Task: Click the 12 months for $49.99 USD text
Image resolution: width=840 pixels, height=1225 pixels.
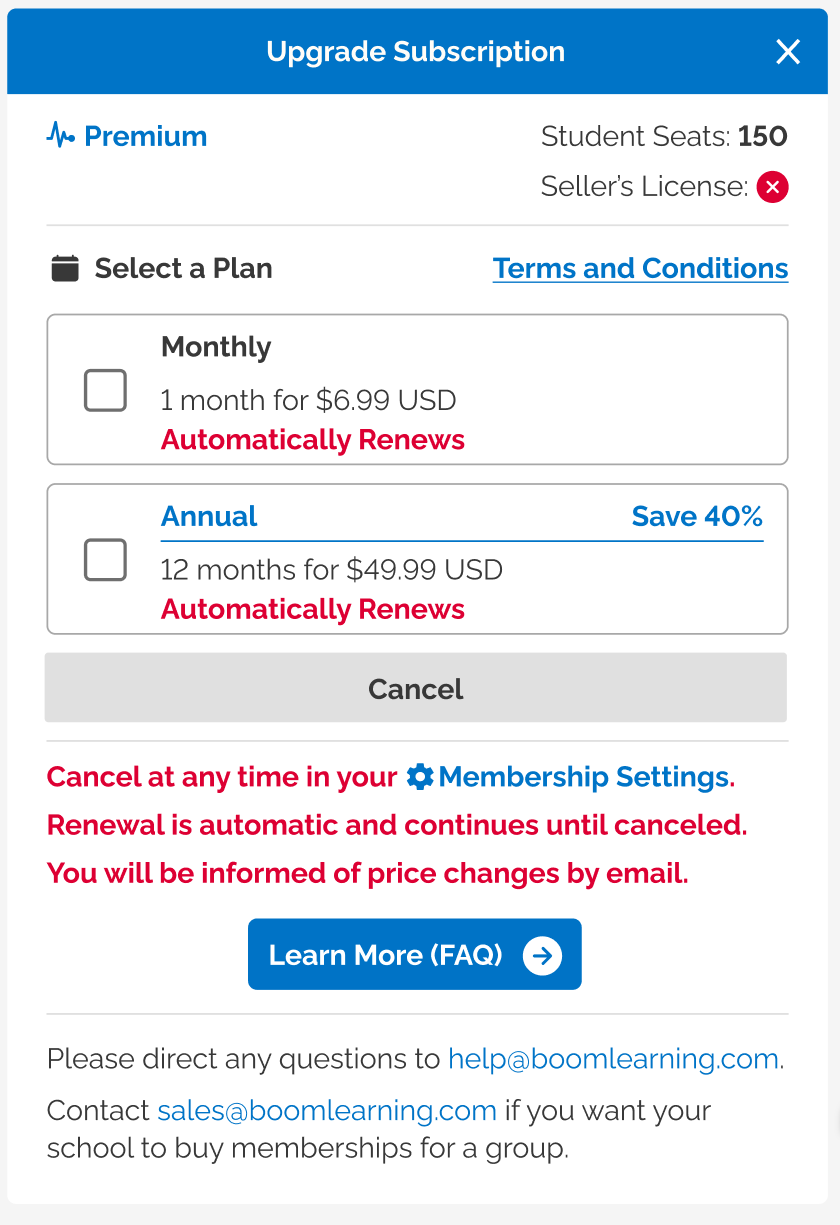Action: tap(331, 570)
